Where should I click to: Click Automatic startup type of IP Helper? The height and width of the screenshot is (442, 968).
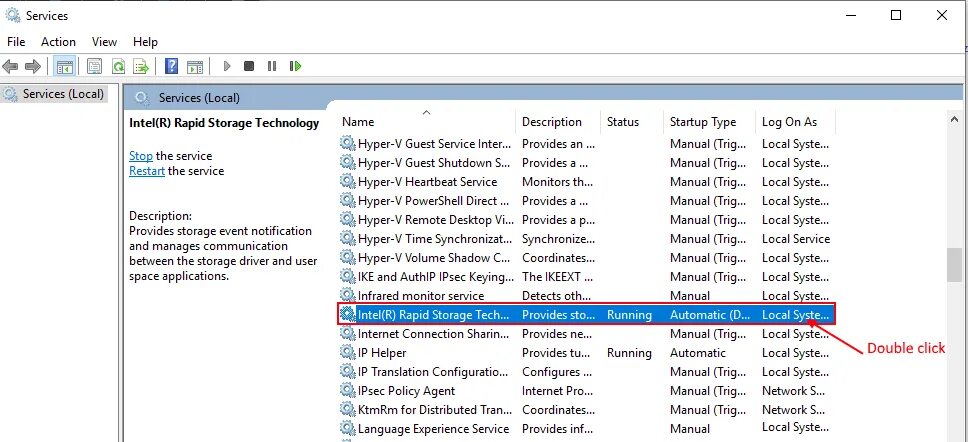coord(698,353)
